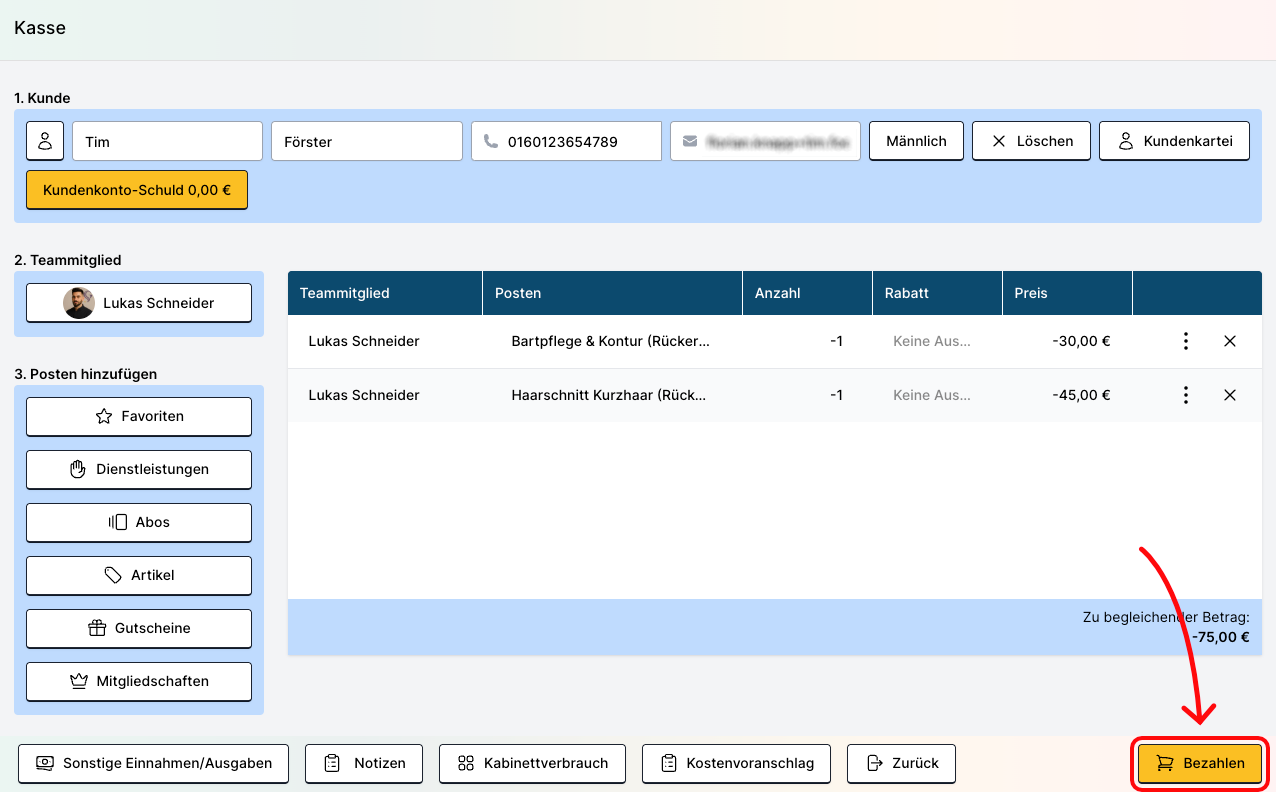Change gender via the Männlich selector
This screenshot has height=792, width=1276.
point(916,141)
